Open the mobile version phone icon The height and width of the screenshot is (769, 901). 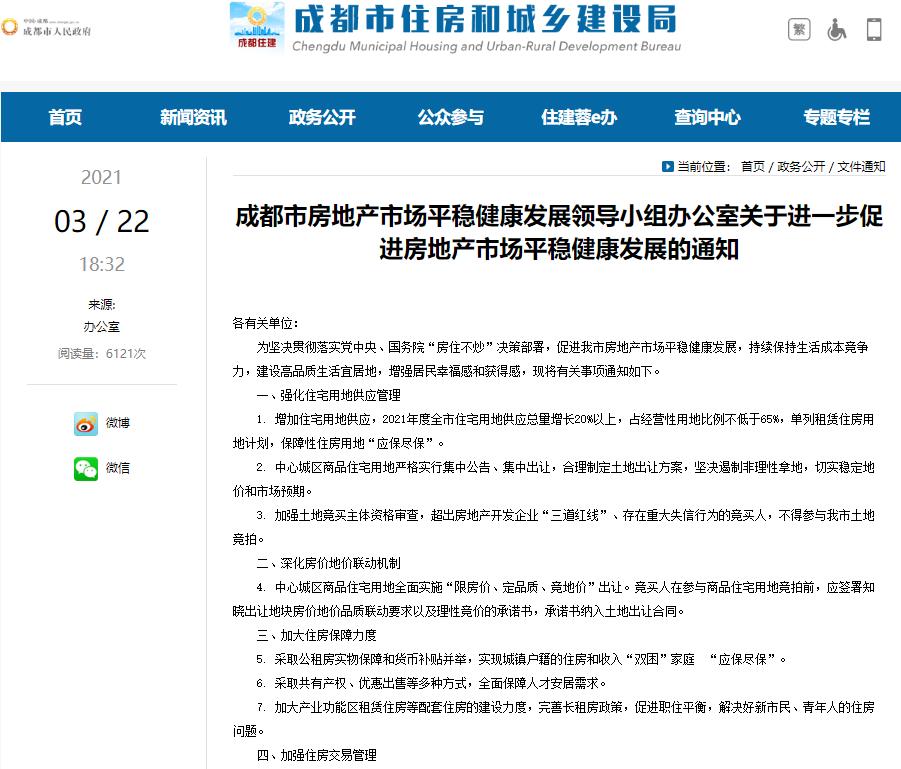(x=874, y=29)
